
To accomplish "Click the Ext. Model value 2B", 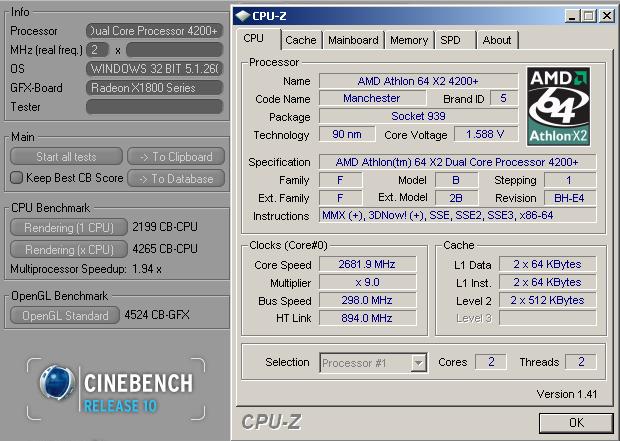I will pos(456,198).
